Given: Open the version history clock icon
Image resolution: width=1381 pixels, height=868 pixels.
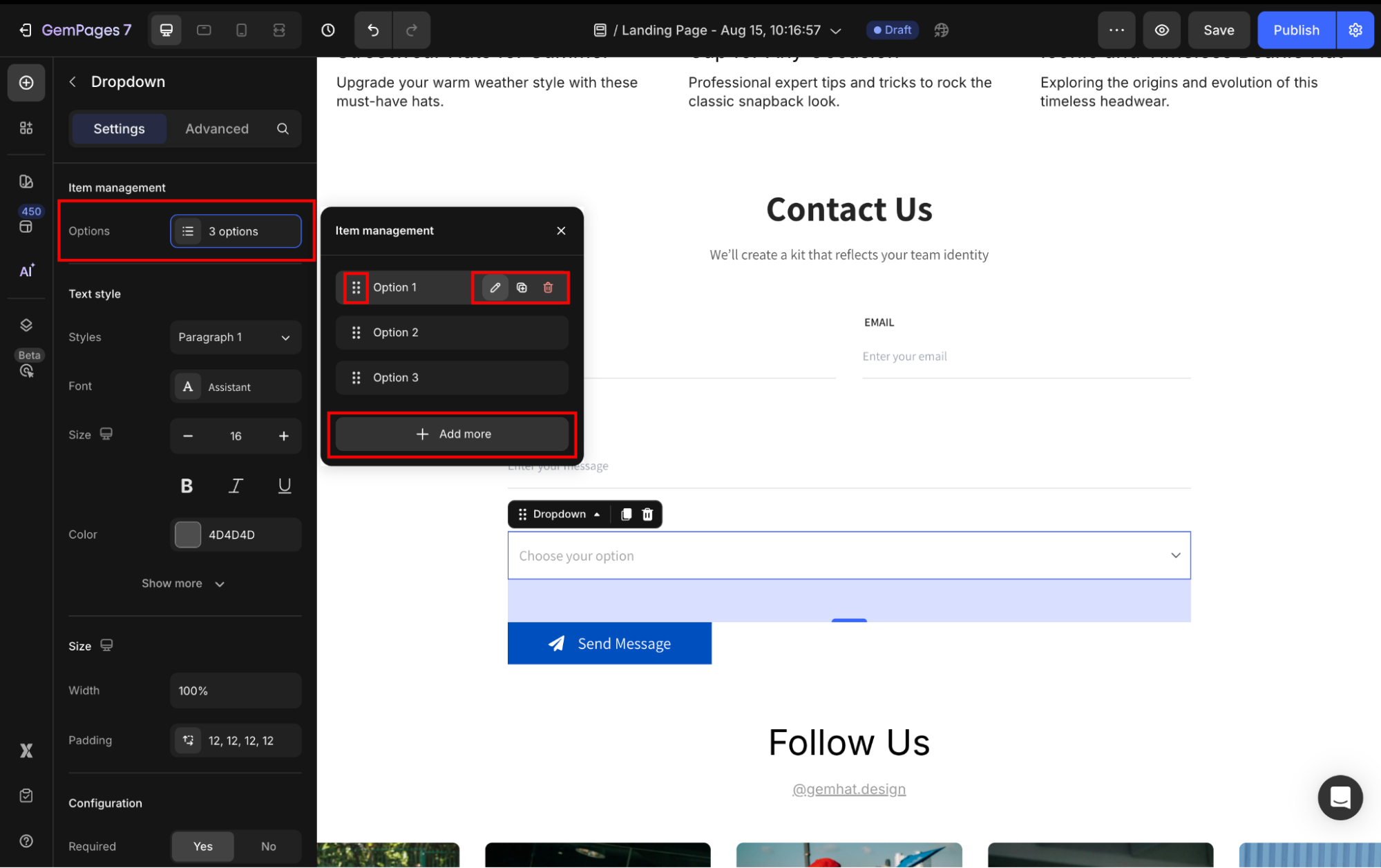Looking at the screenshot, I should click(x=328, y=30).
